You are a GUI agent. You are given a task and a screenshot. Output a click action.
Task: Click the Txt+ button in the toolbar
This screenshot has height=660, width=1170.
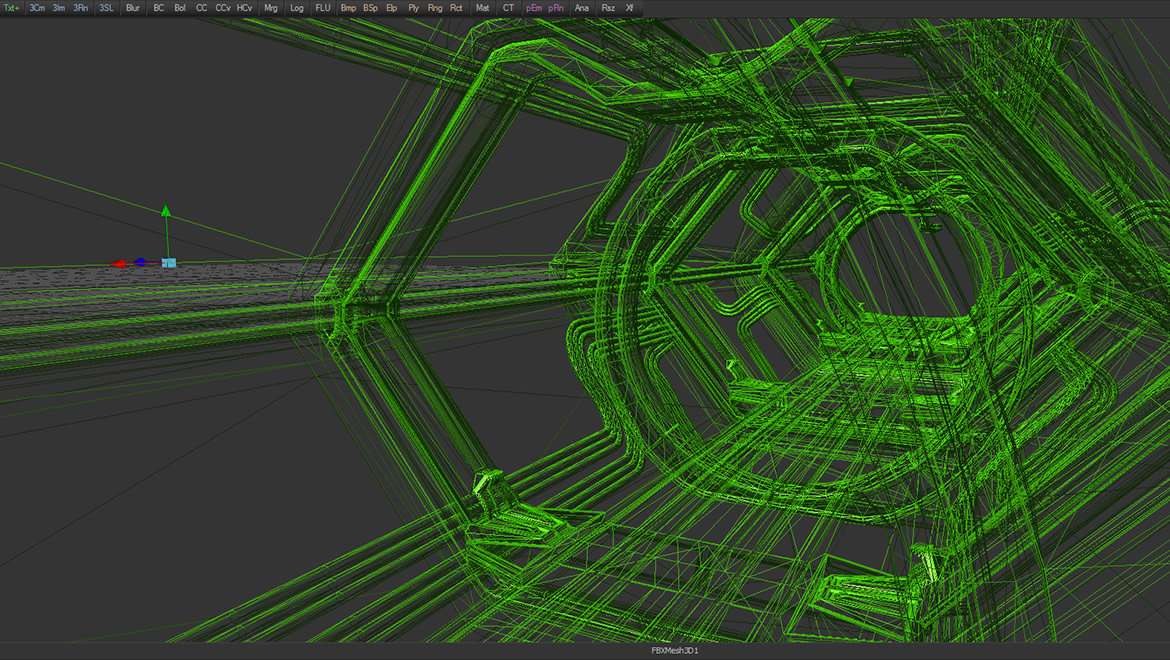12,8
